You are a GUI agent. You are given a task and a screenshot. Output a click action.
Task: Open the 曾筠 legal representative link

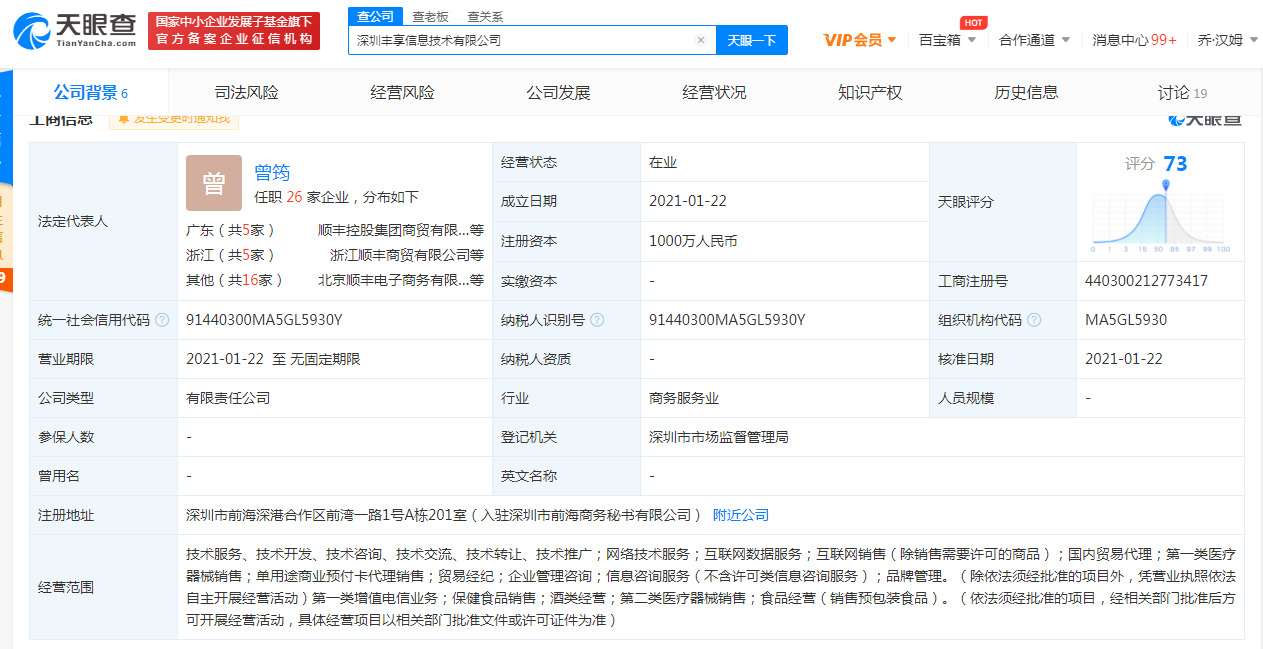pos(272,172)
